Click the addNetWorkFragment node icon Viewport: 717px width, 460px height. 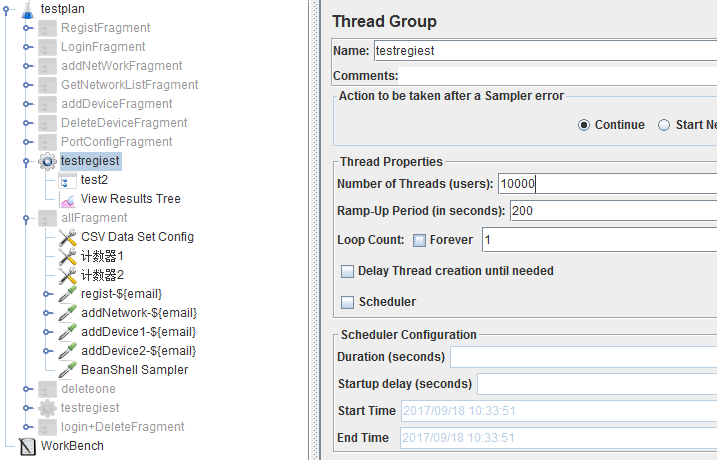(47, 66)
